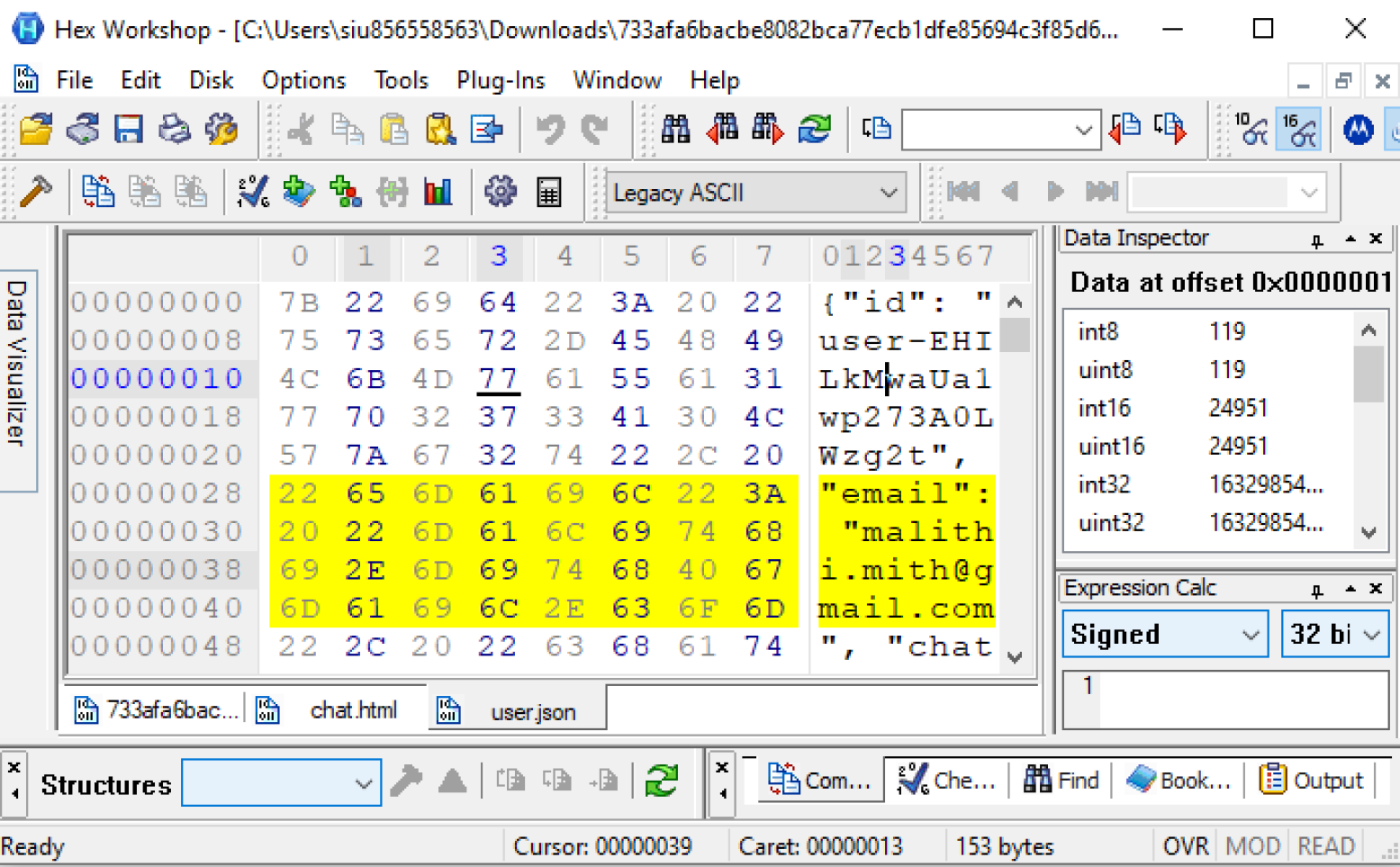Open the Structures selection dropdown
This screenshot has height=867, width=1400.
281,783
